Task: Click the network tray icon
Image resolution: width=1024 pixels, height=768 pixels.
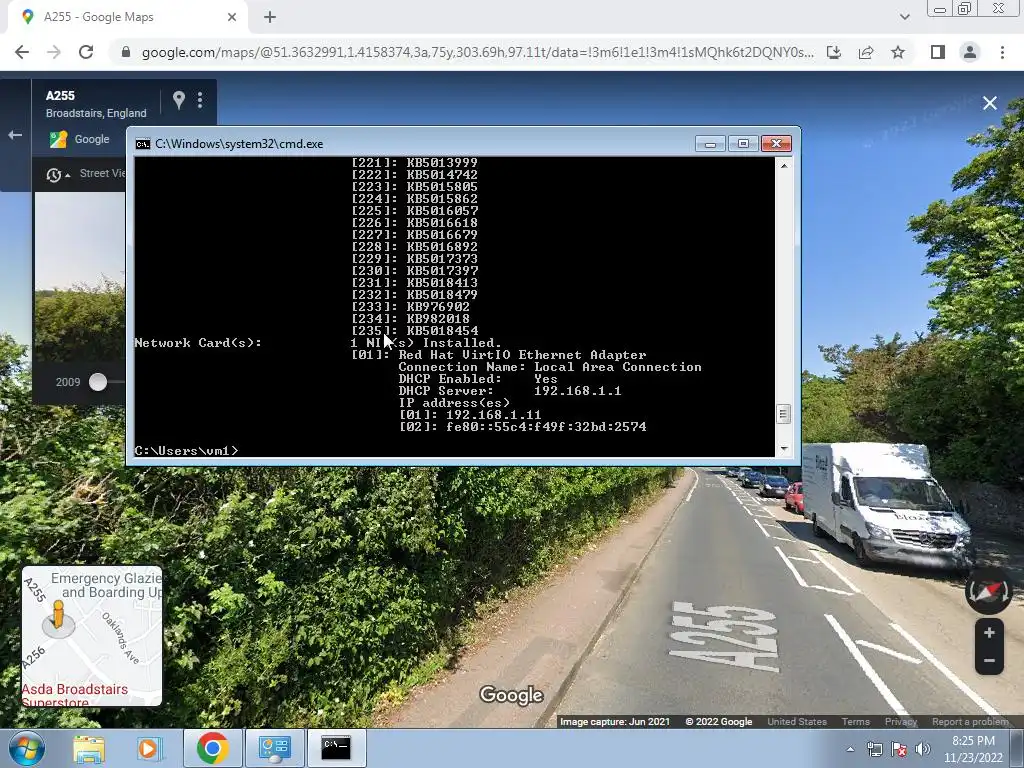Action: point(874,749)
